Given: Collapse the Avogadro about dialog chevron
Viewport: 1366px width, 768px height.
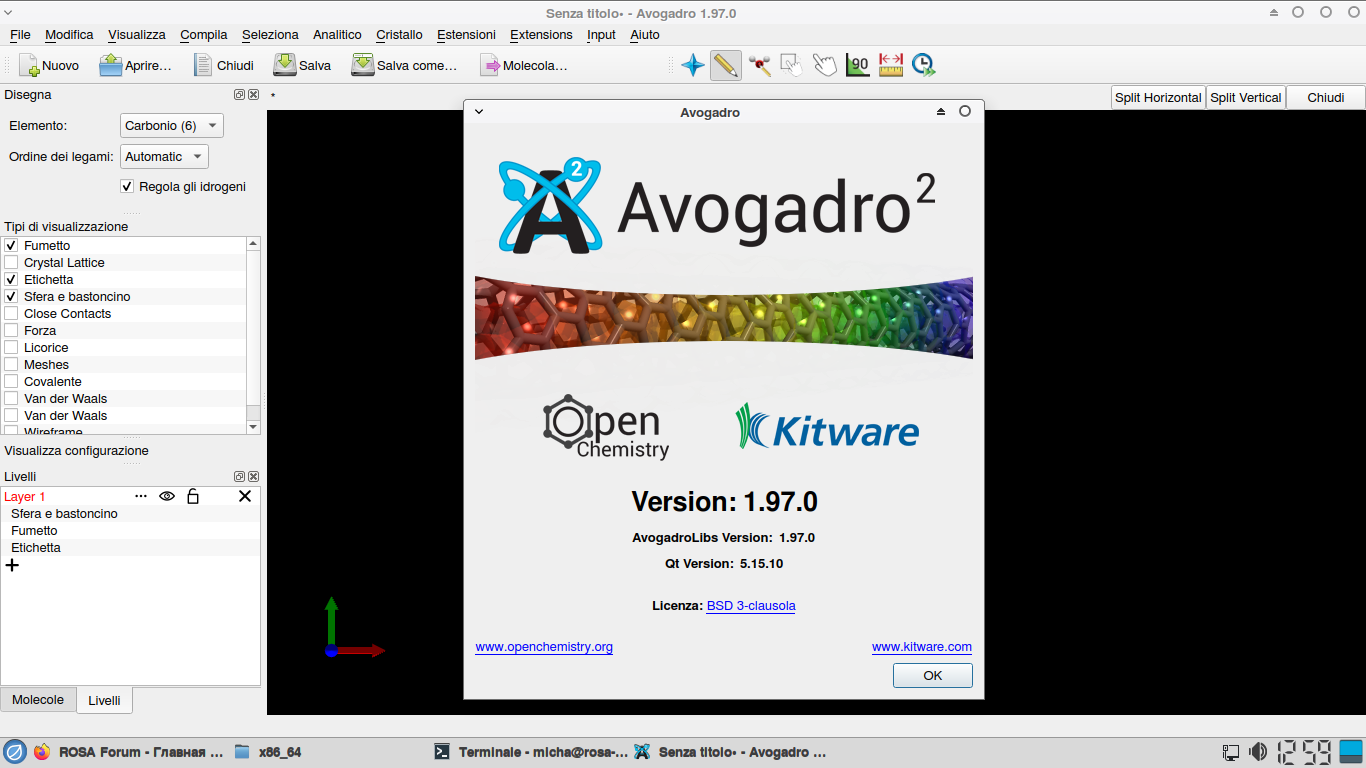Looking at the screenshot, I should (x=479, y=112).
